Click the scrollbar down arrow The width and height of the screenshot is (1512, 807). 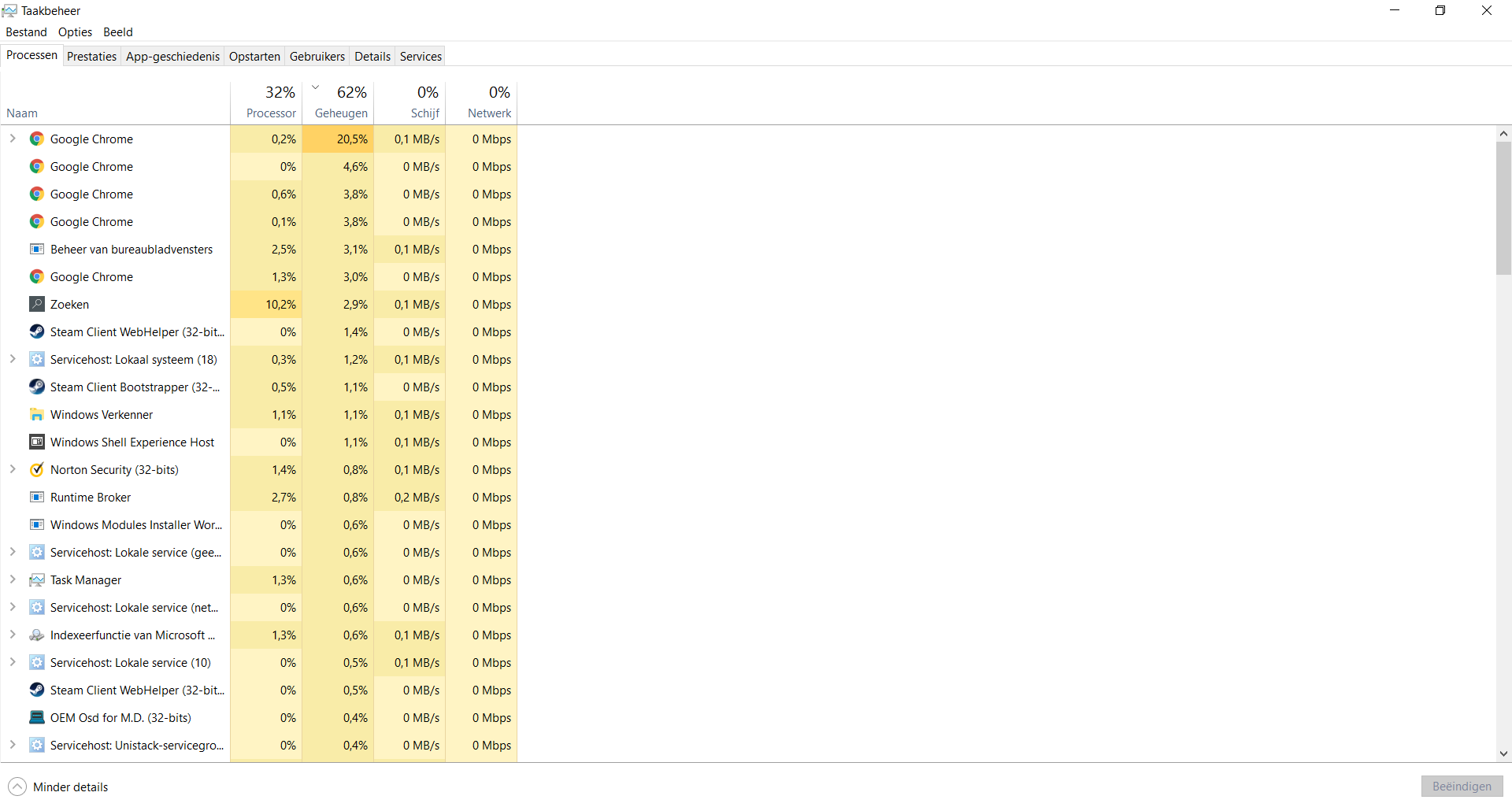click(x=1504, y=753)
